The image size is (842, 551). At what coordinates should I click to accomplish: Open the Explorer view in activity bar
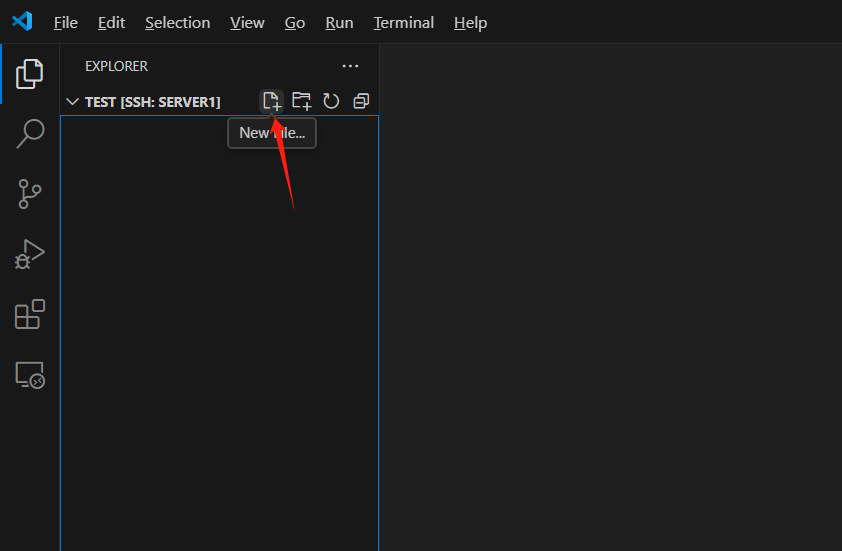pyautogui.click(x=30, y=73)
